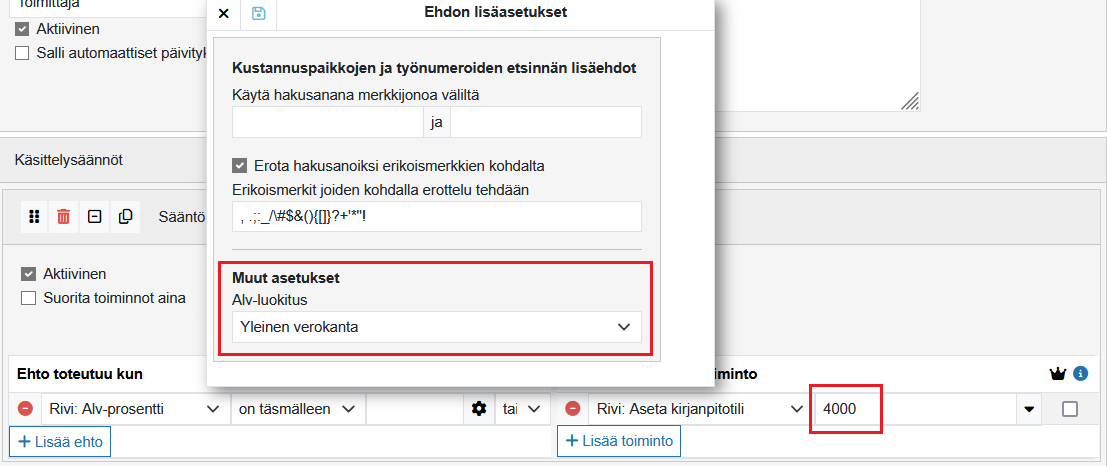
Task: Duplicate the rule with the copy icon
Action: coord(125,216)
